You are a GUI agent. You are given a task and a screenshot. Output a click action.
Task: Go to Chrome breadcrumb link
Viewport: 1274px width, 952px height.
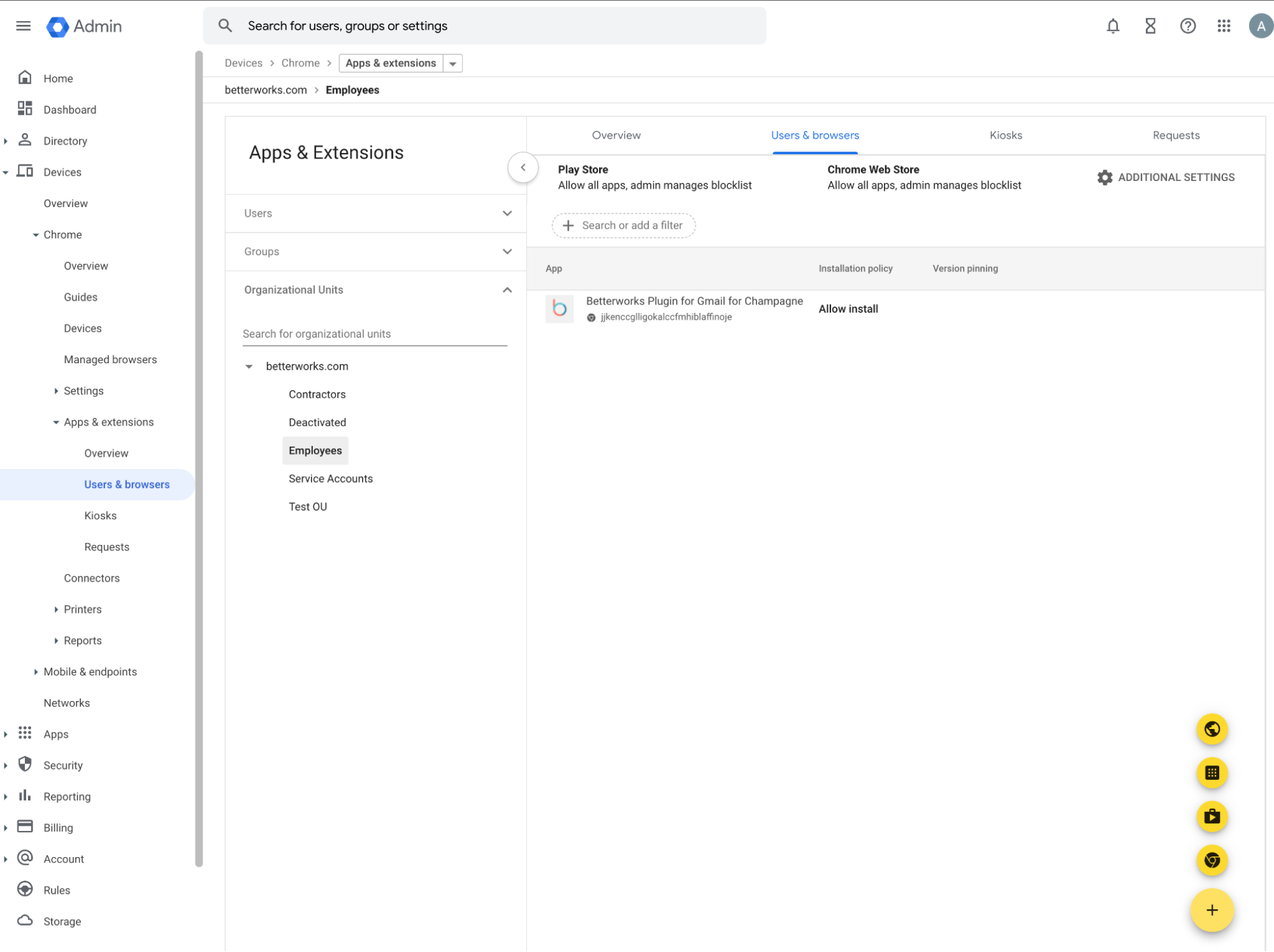(300, 63)
